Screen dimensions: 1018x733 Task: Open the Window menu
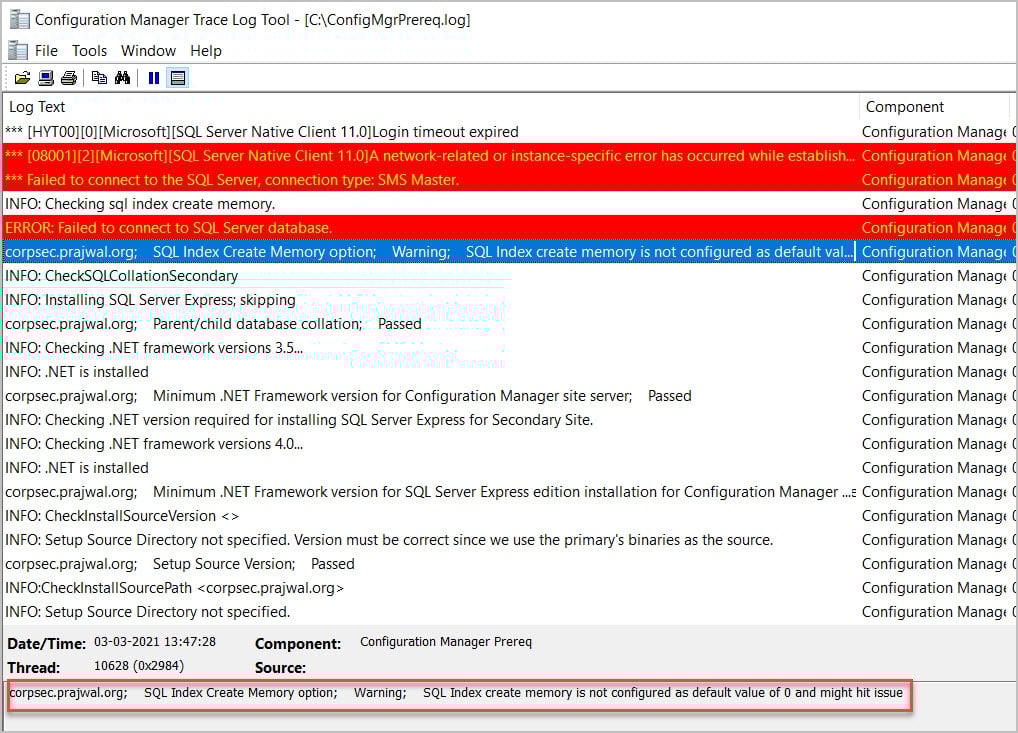point(148,51)
